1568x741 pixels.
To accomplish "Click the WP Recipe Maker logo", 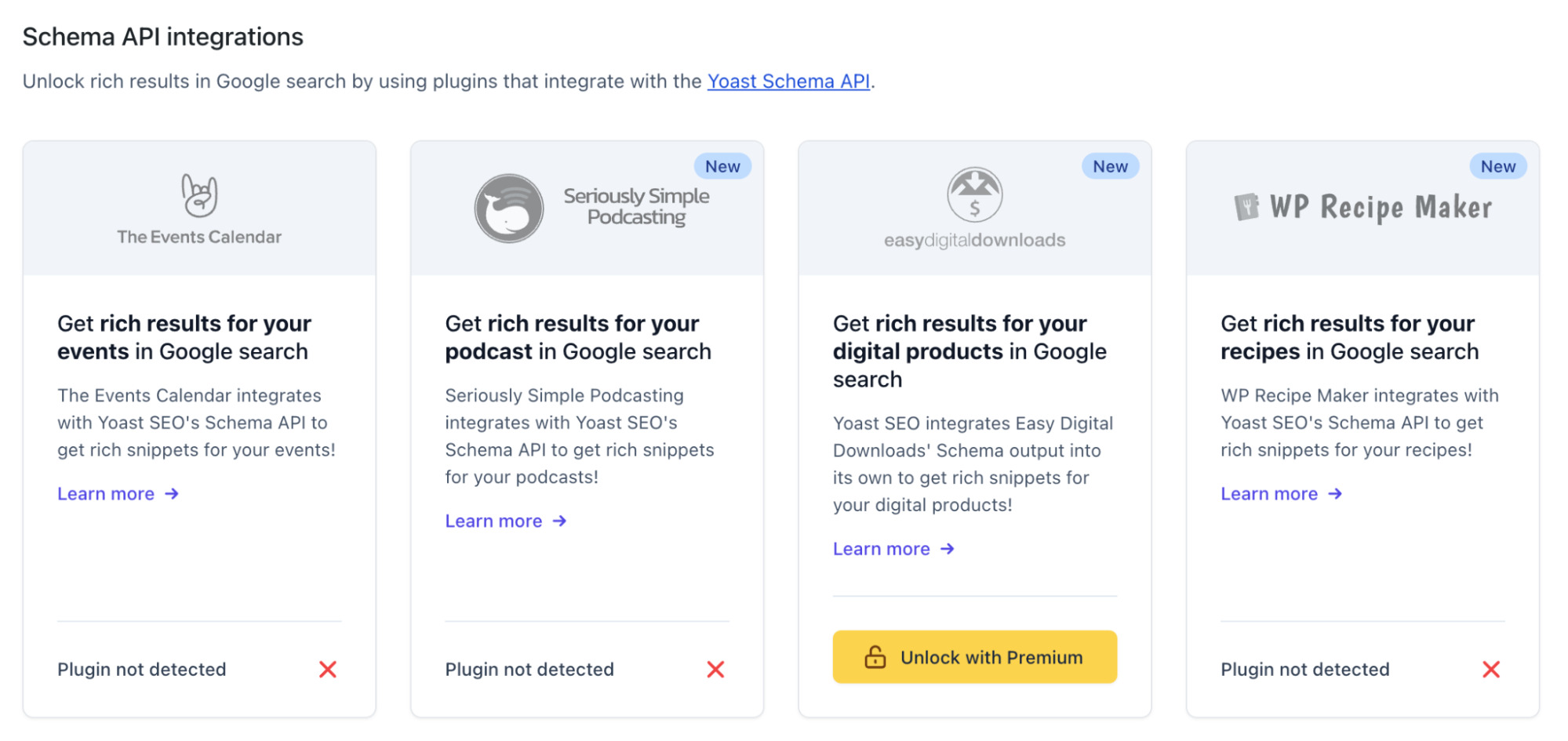I will (x=1362, y=207).
